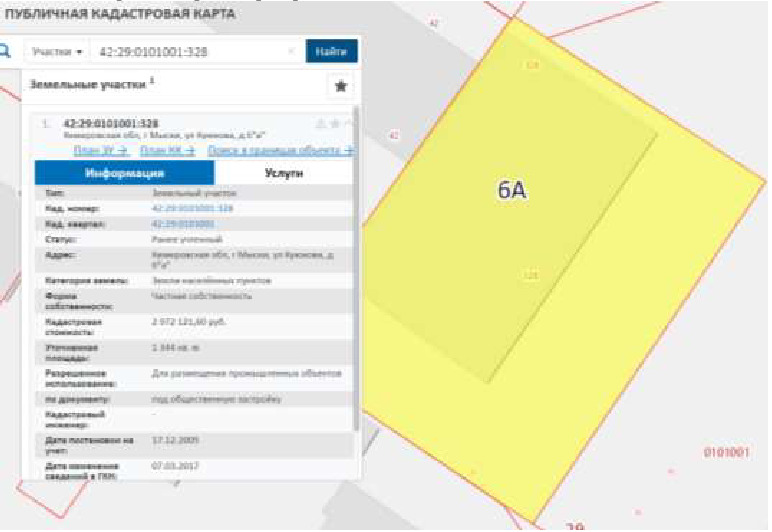Clear the search field with the X

click(x=291, y=51)
